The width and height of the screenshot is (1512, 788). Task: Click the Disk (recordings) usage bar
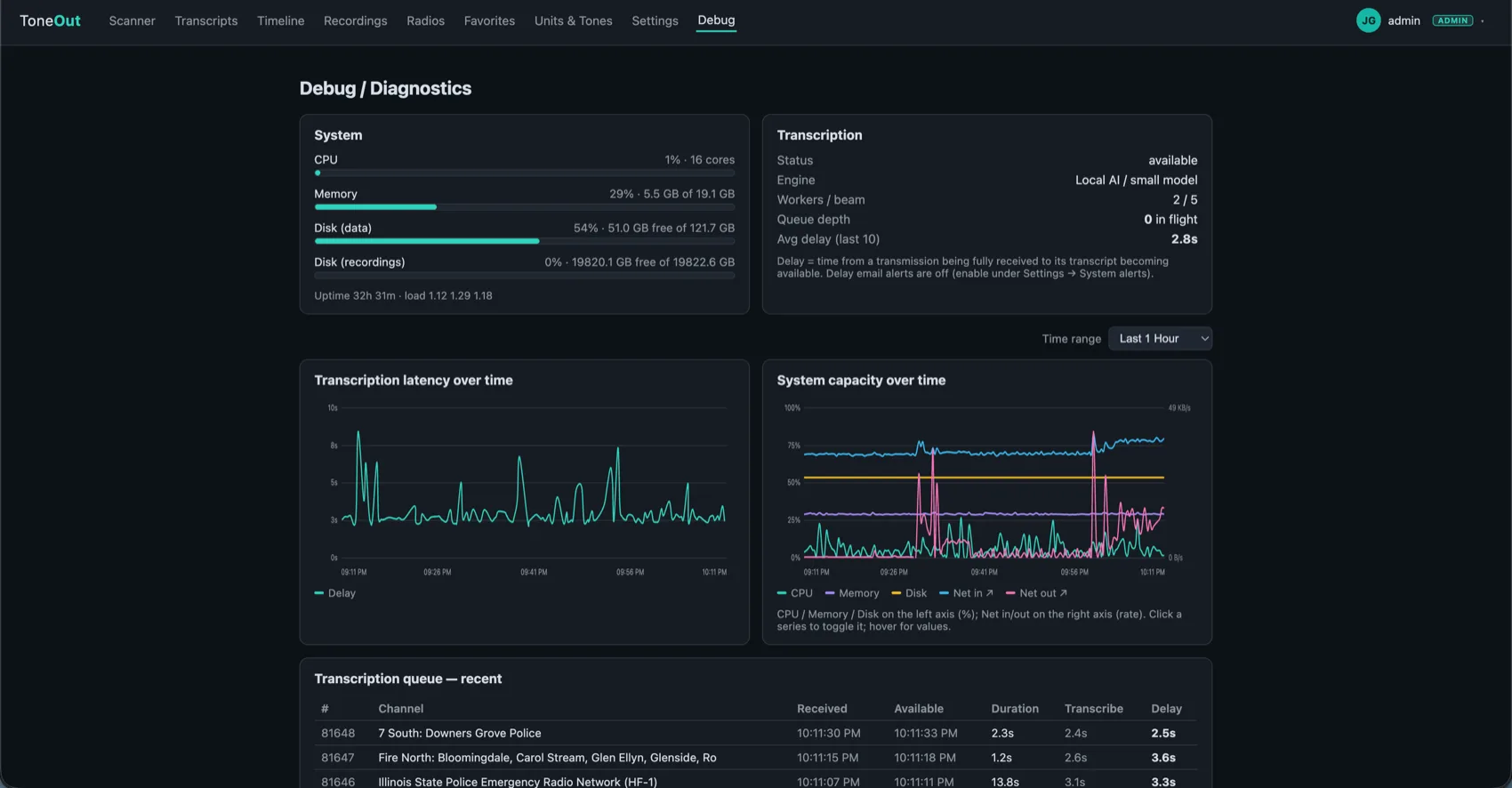tap(524, 276)
